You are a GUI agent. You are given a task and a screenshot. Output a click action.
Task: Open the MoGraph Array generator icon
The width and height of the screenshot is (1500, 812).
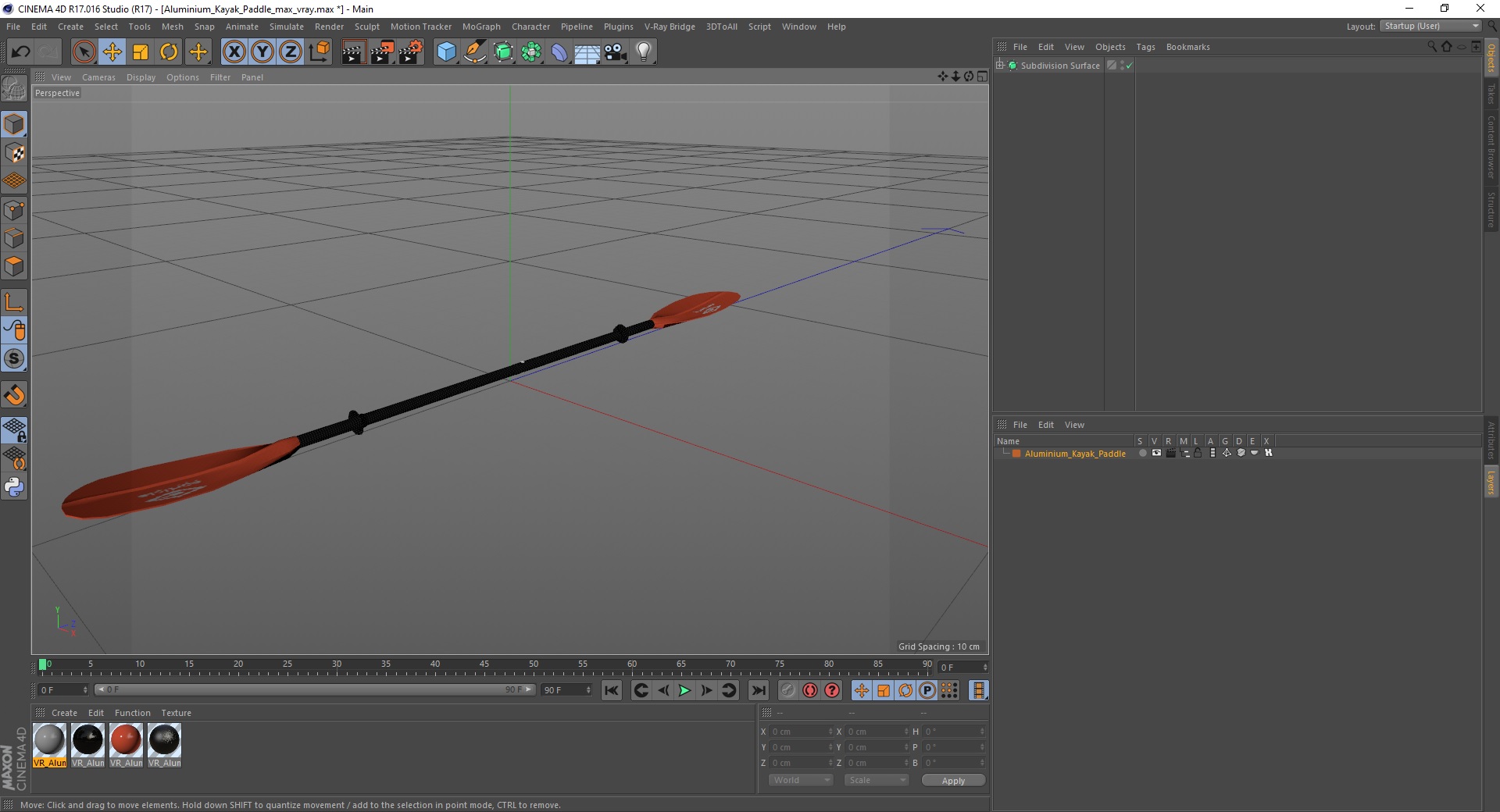click(x=531, y=52)
